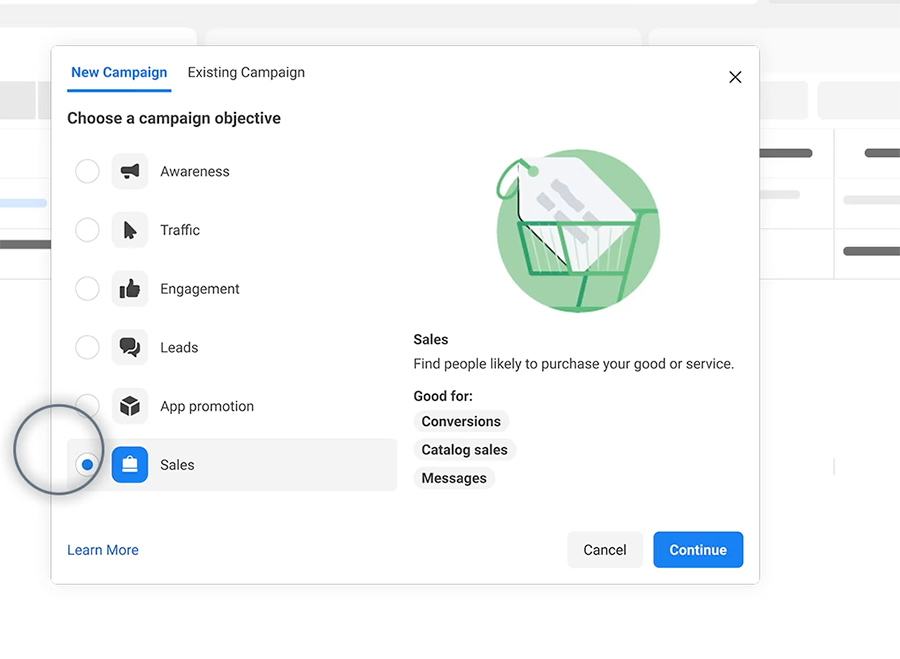Screen dimensions: 900x659
Task: Click the Catalog sales tag
Action: tap(464, 449)
